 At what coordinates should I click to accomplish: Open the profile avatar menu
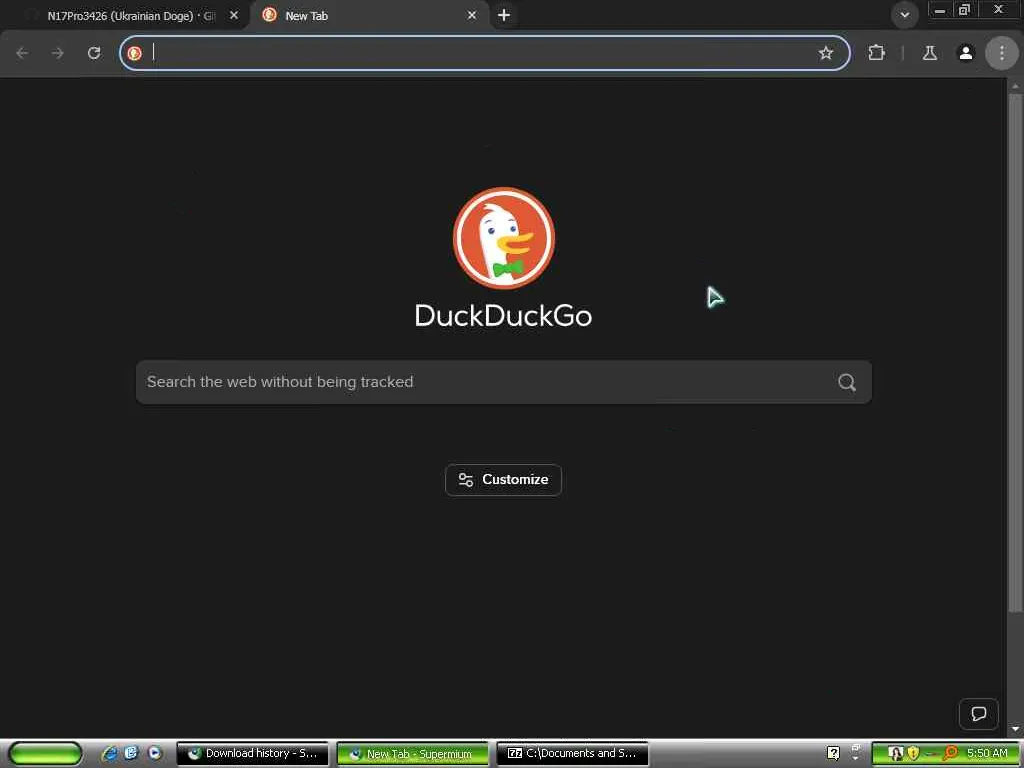965,53
